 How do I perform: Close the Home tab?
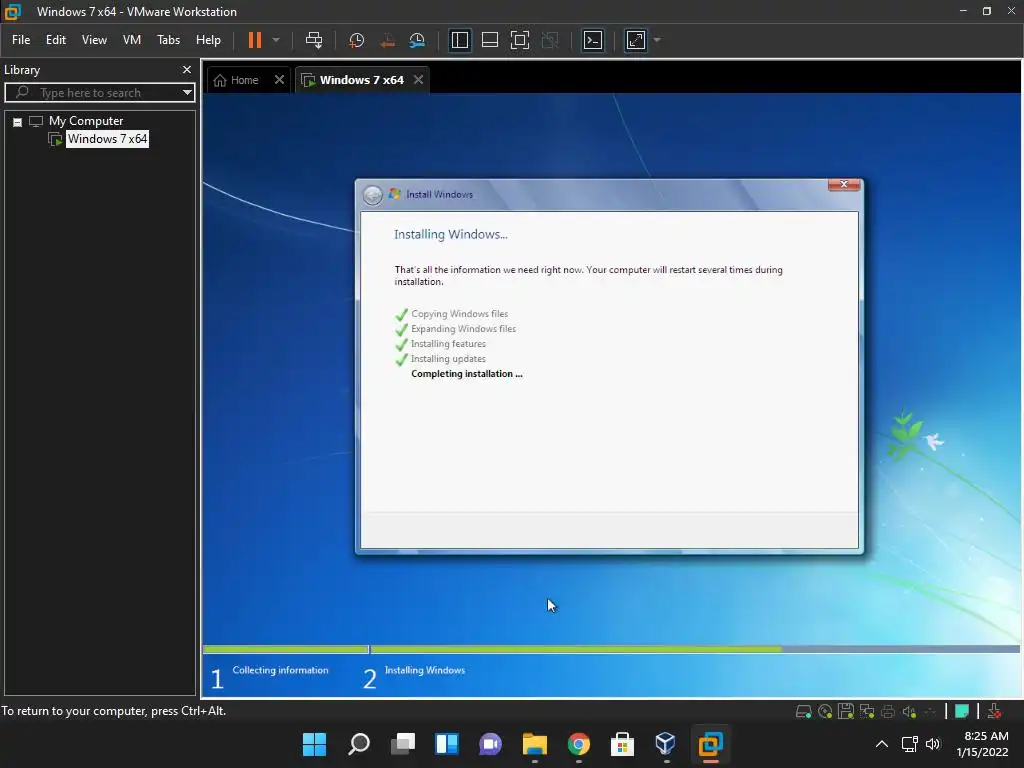280,80
